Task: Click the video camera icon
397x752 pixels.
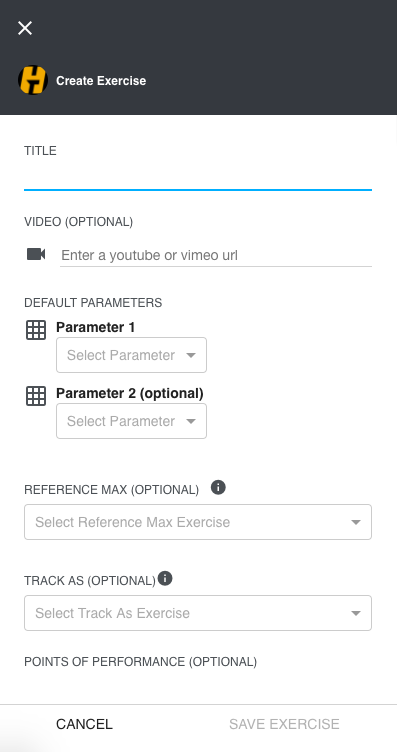Action: tap(36, 254)
